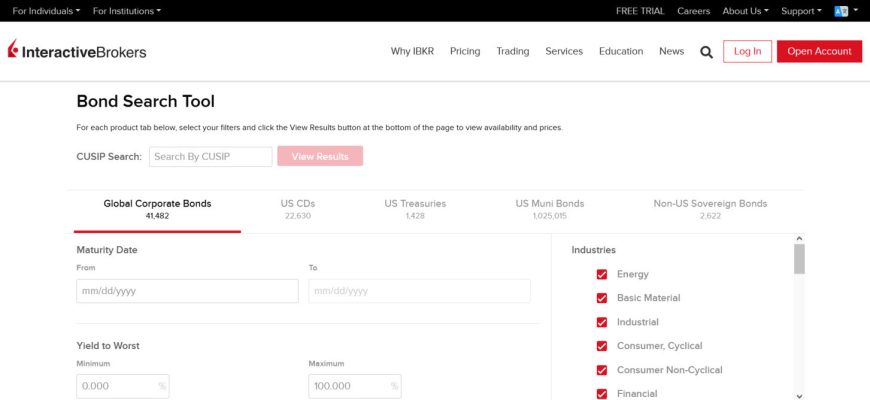Click the Maturity Date From field
870x400 pixels.
click(188, 291)
